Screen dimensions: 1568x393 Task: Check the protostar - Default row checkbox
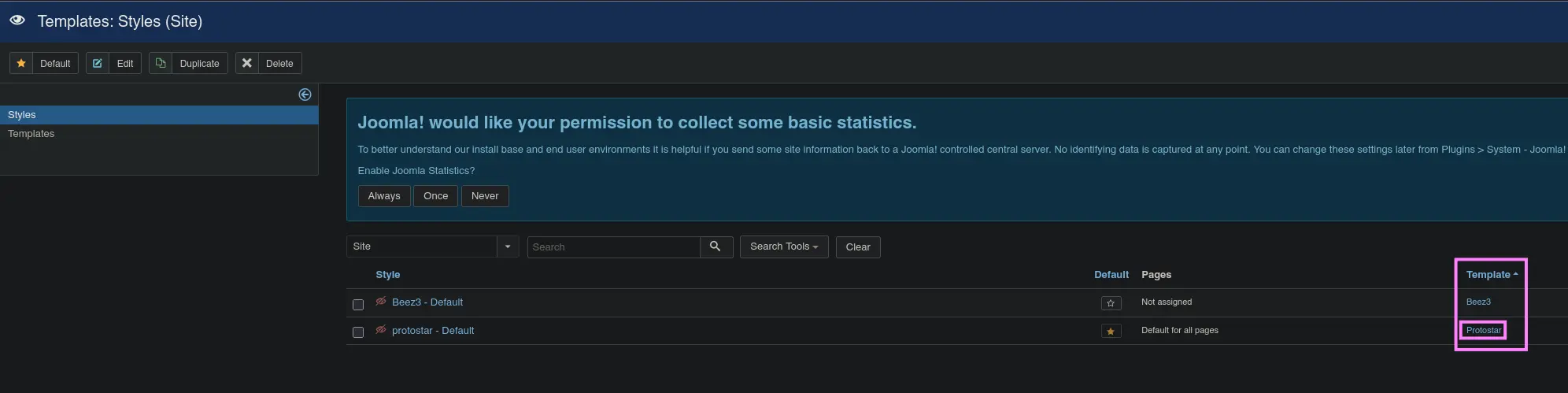tap(358, 332)
